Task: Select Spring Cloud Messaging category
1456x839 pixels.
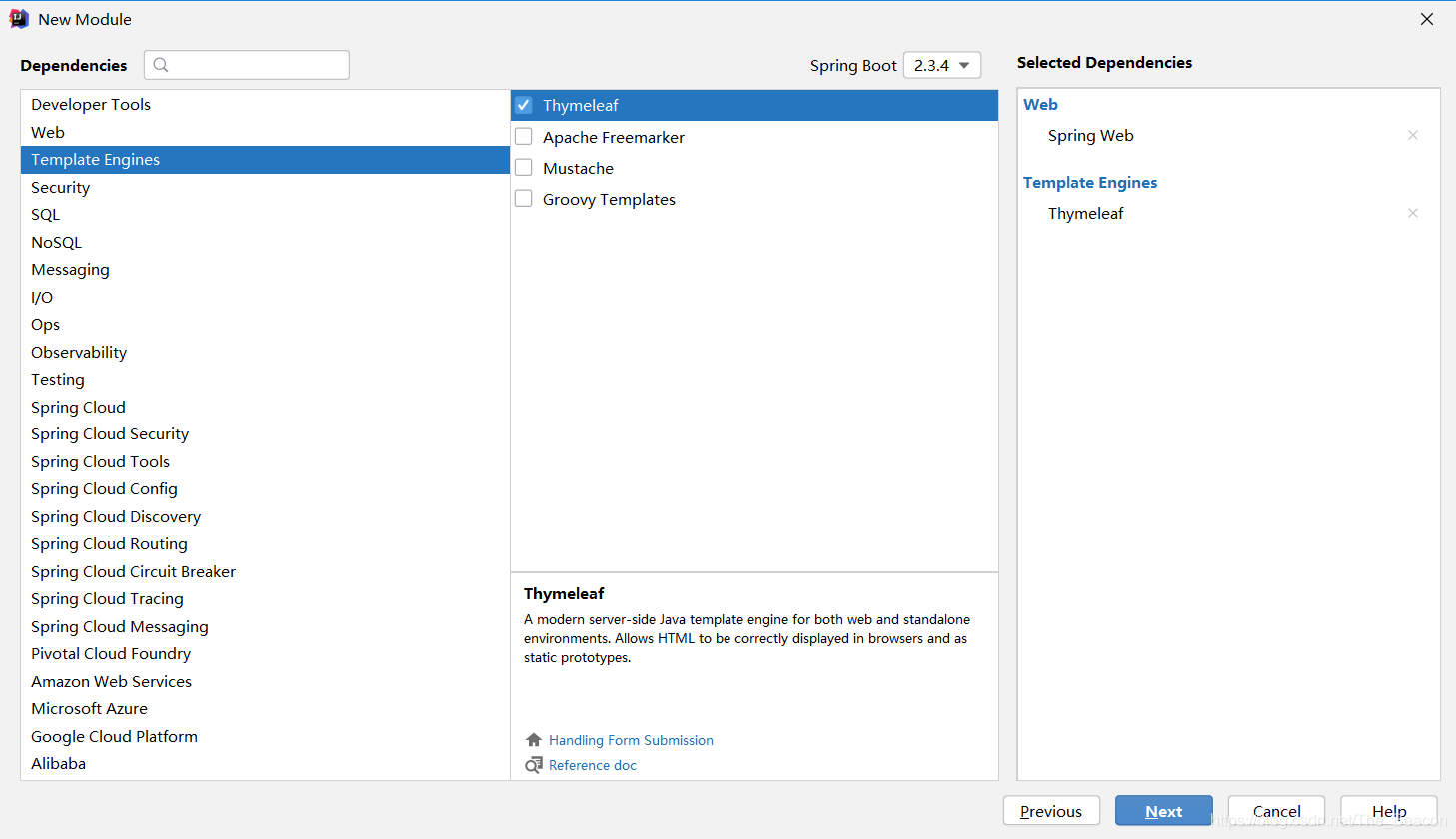Action: click(x=265, y=626)
